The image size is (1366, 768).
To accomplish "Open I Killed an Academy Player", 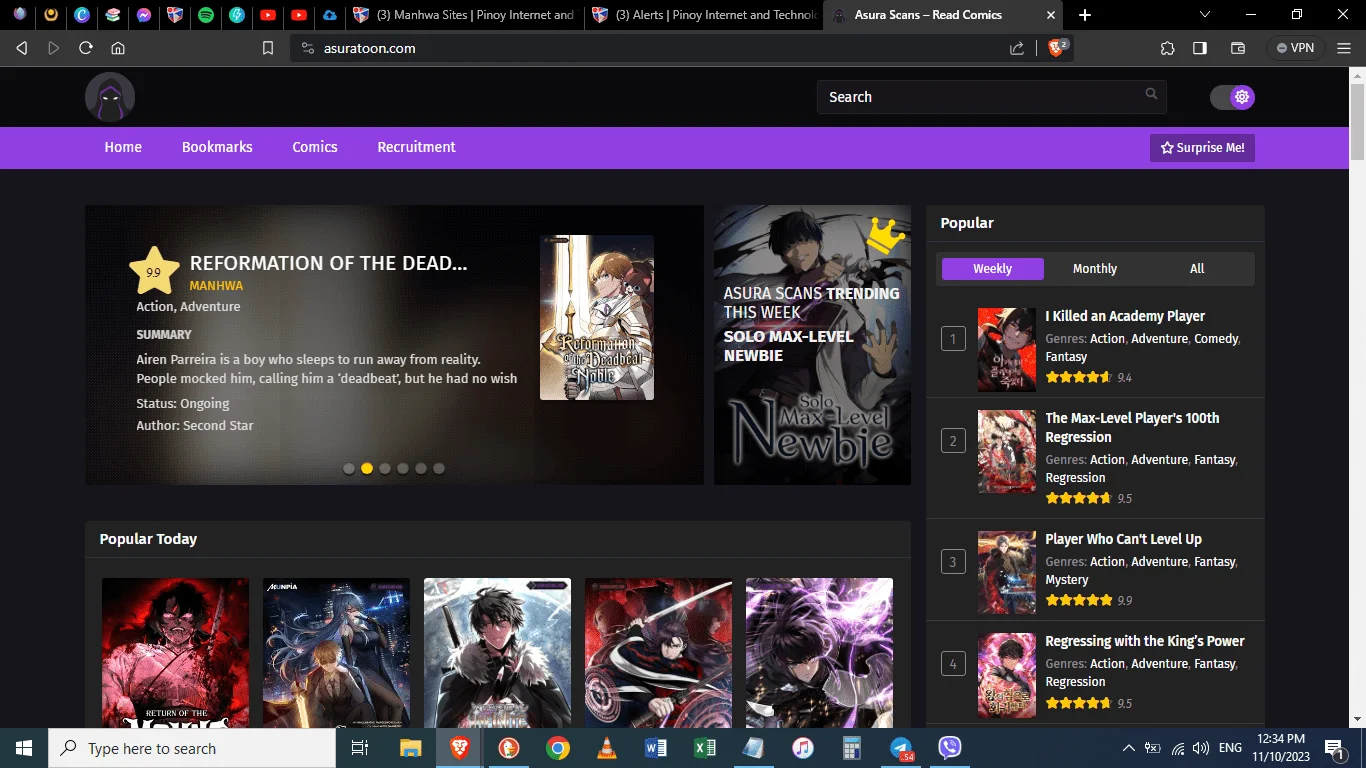I will tap(1125, 316).
